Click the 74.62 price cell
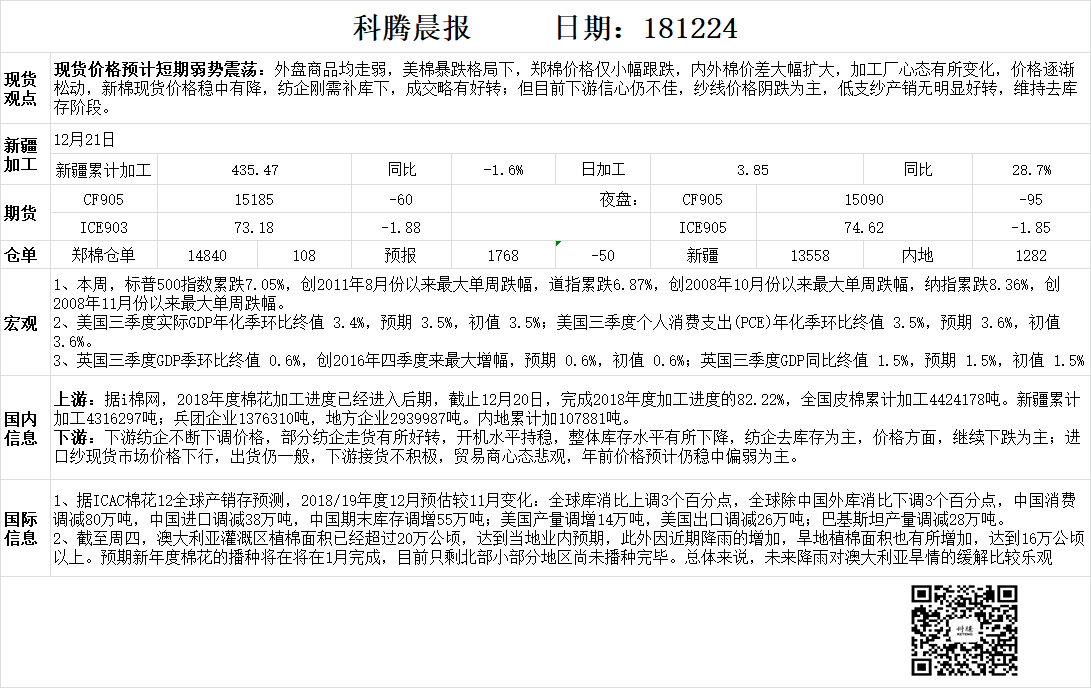 coord(864,228)
